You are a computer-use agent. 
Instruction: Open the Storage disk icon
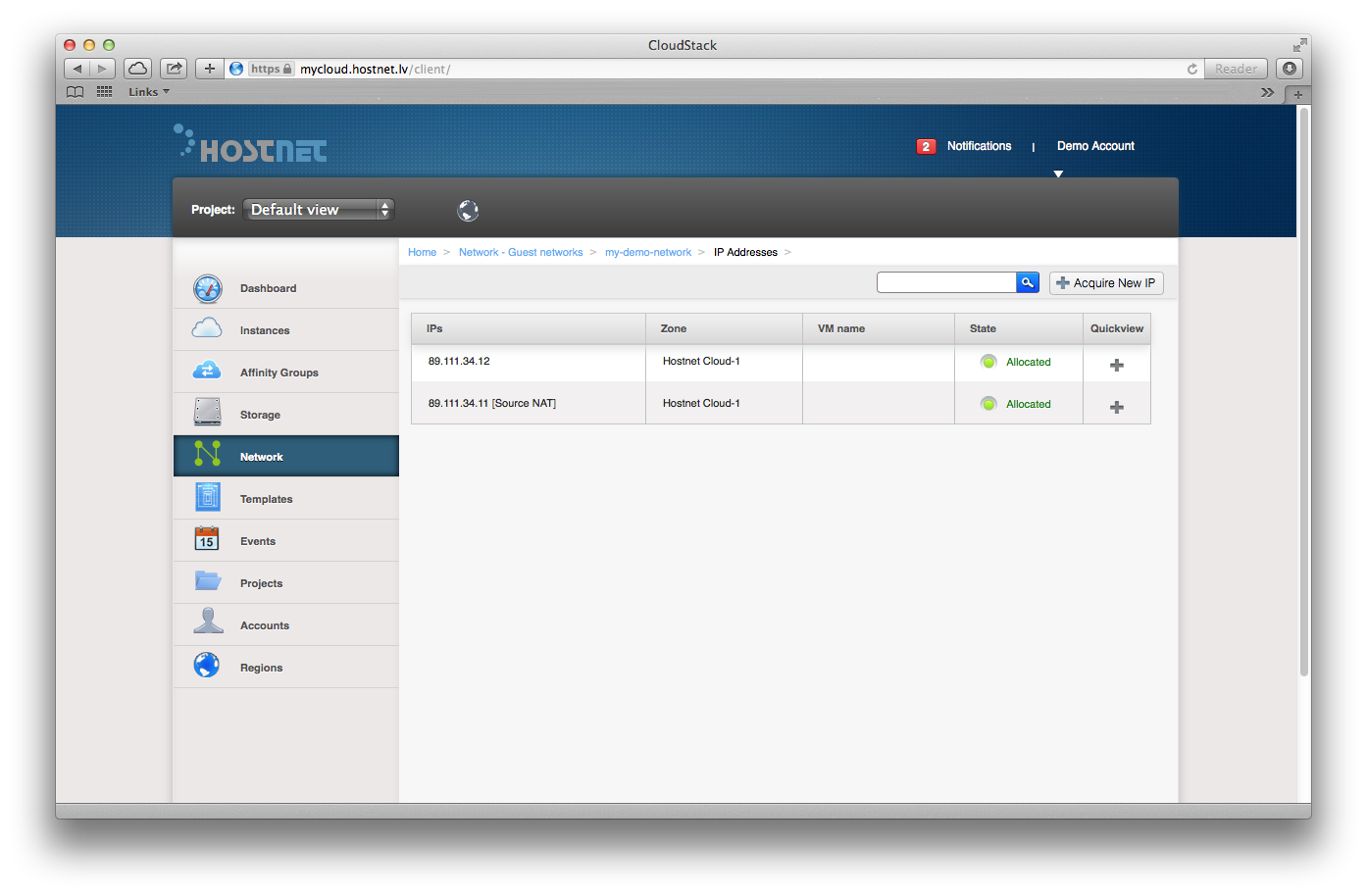click(x=207, y=413)
